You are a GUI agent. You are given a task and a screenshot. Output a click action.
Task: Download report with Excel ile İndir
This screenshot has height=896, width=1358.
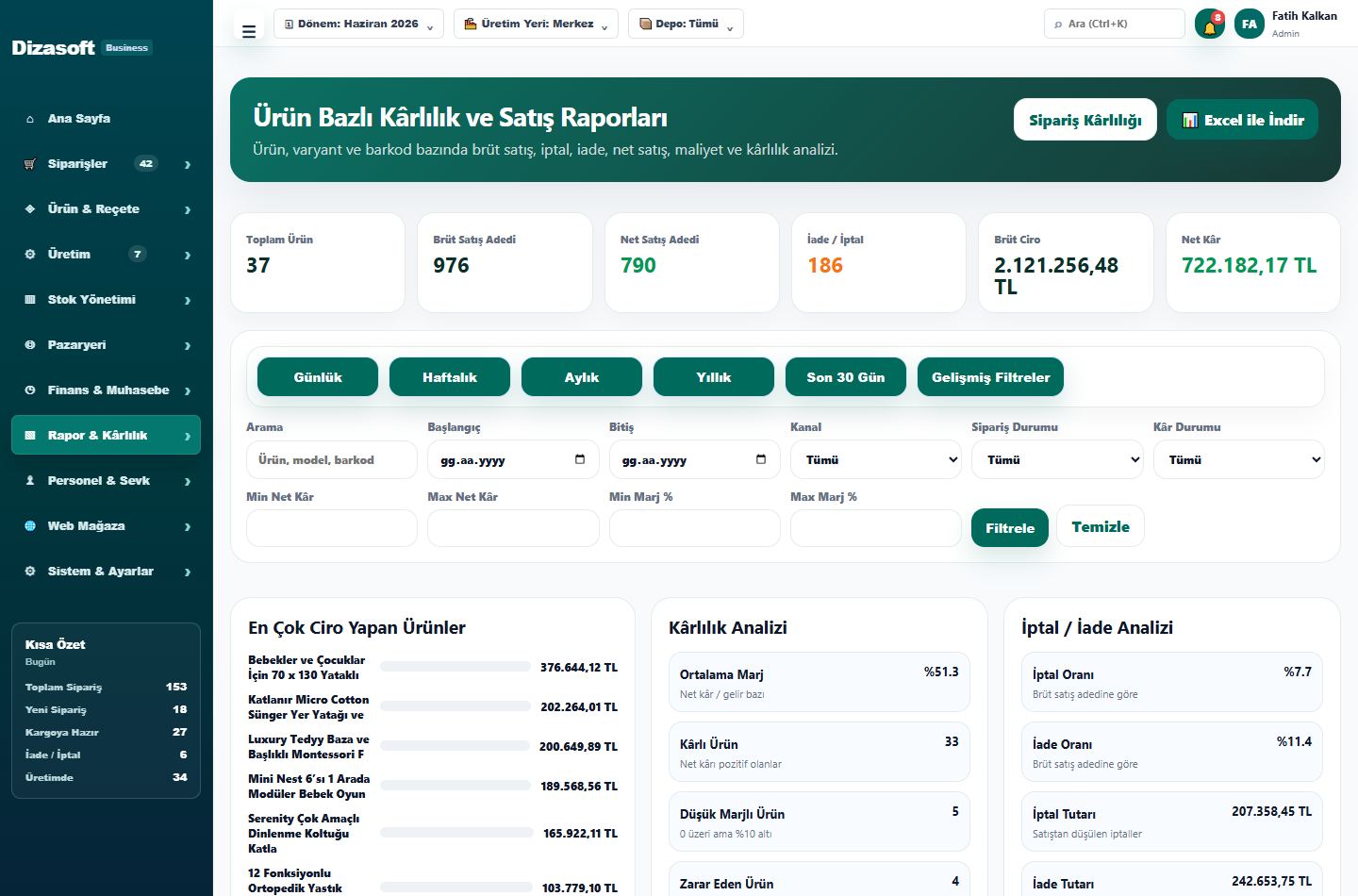1242,120
